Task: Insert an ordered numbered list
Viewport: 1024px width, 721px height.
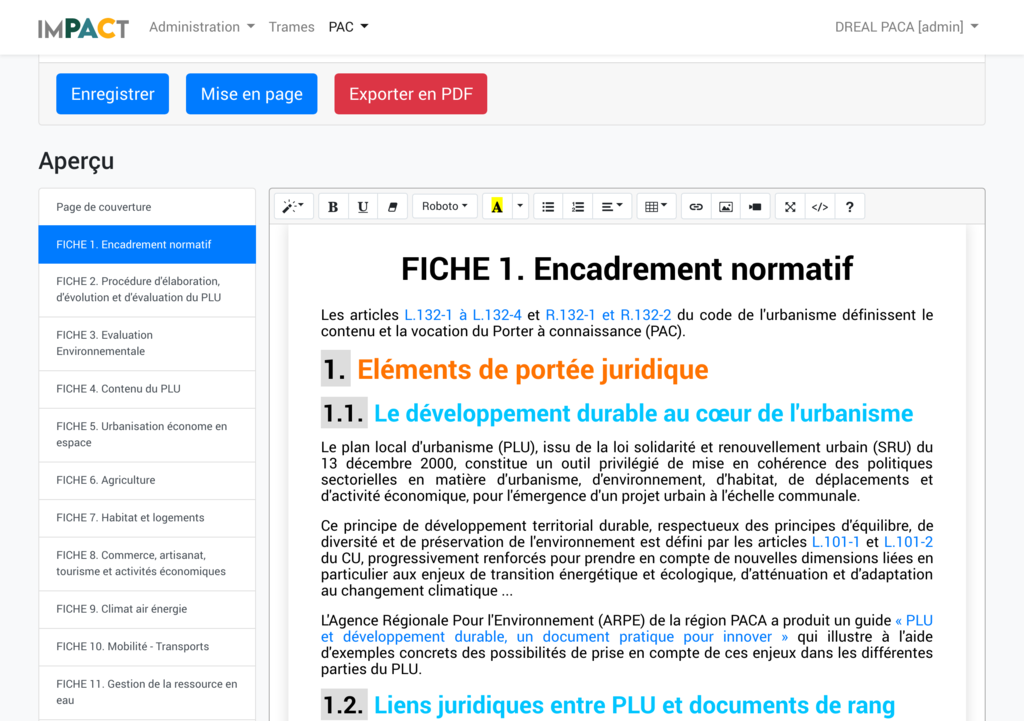Action: pos(578,207)
